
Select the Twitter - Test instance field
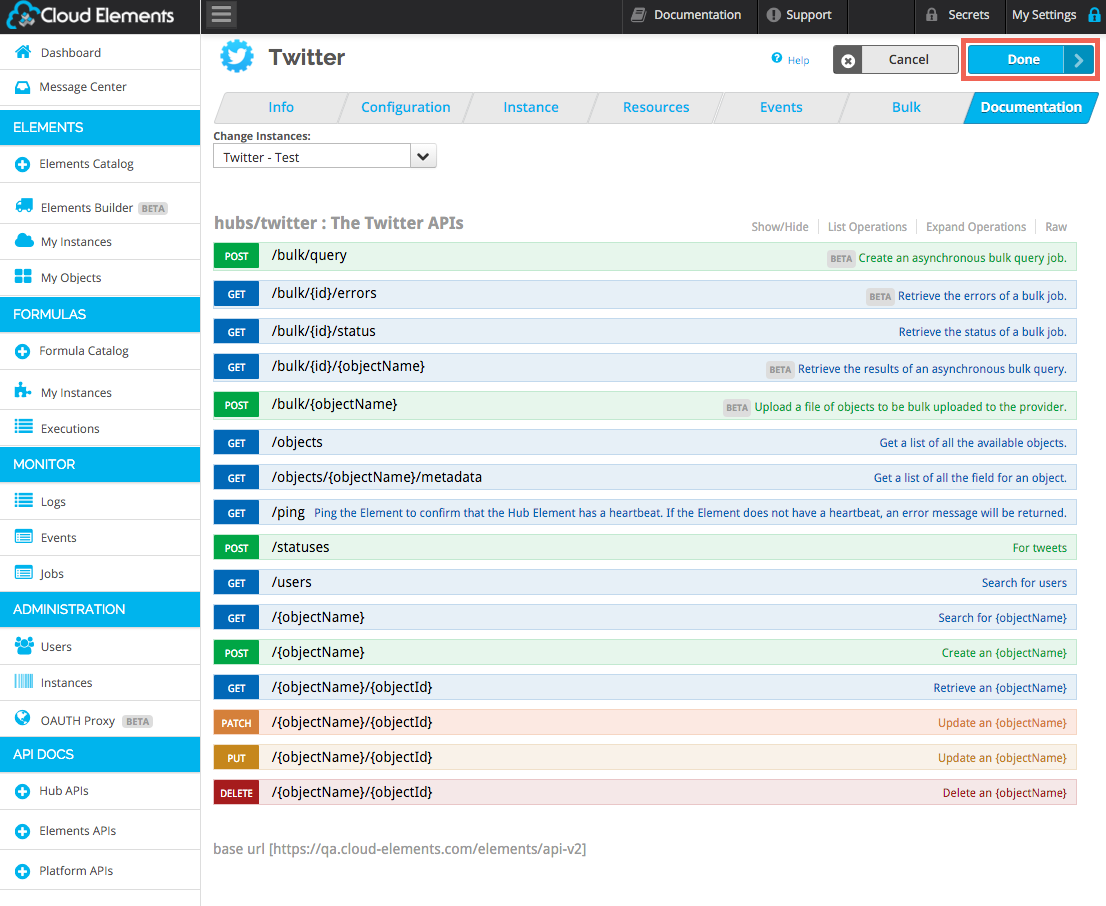312,156
